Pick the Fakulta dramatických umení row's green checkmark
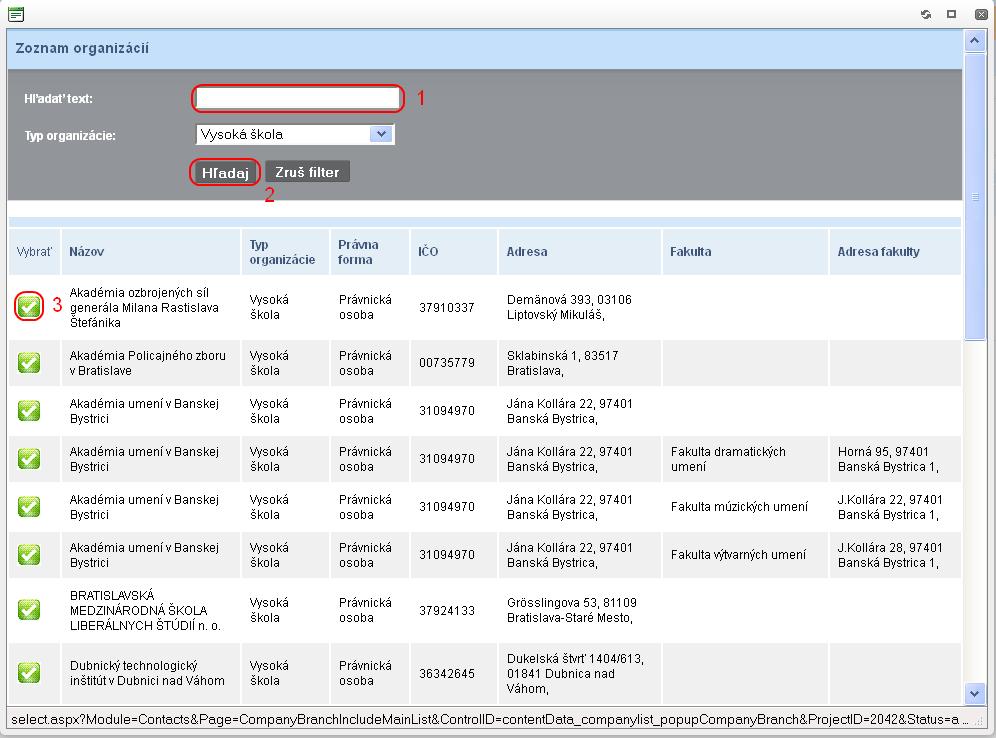 (29, 459)
